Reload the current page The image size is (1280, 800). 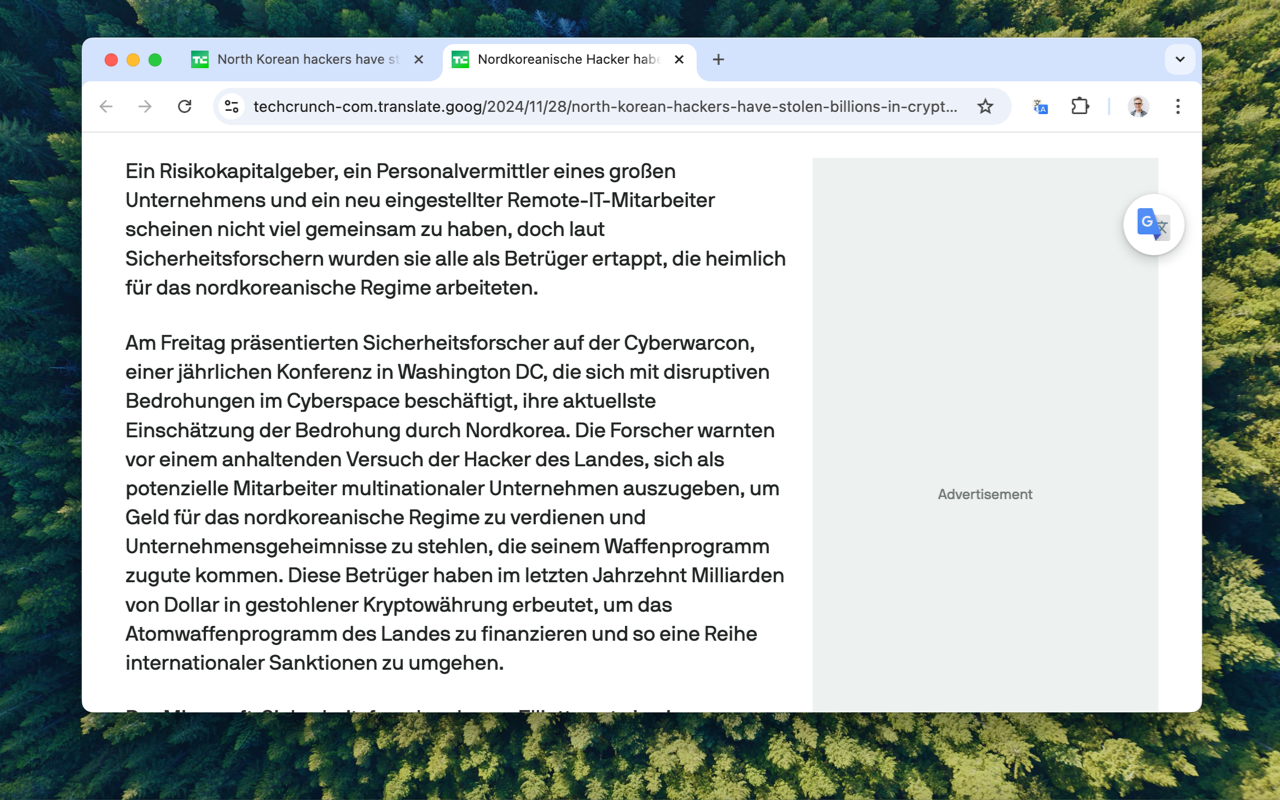coord(185,107)
